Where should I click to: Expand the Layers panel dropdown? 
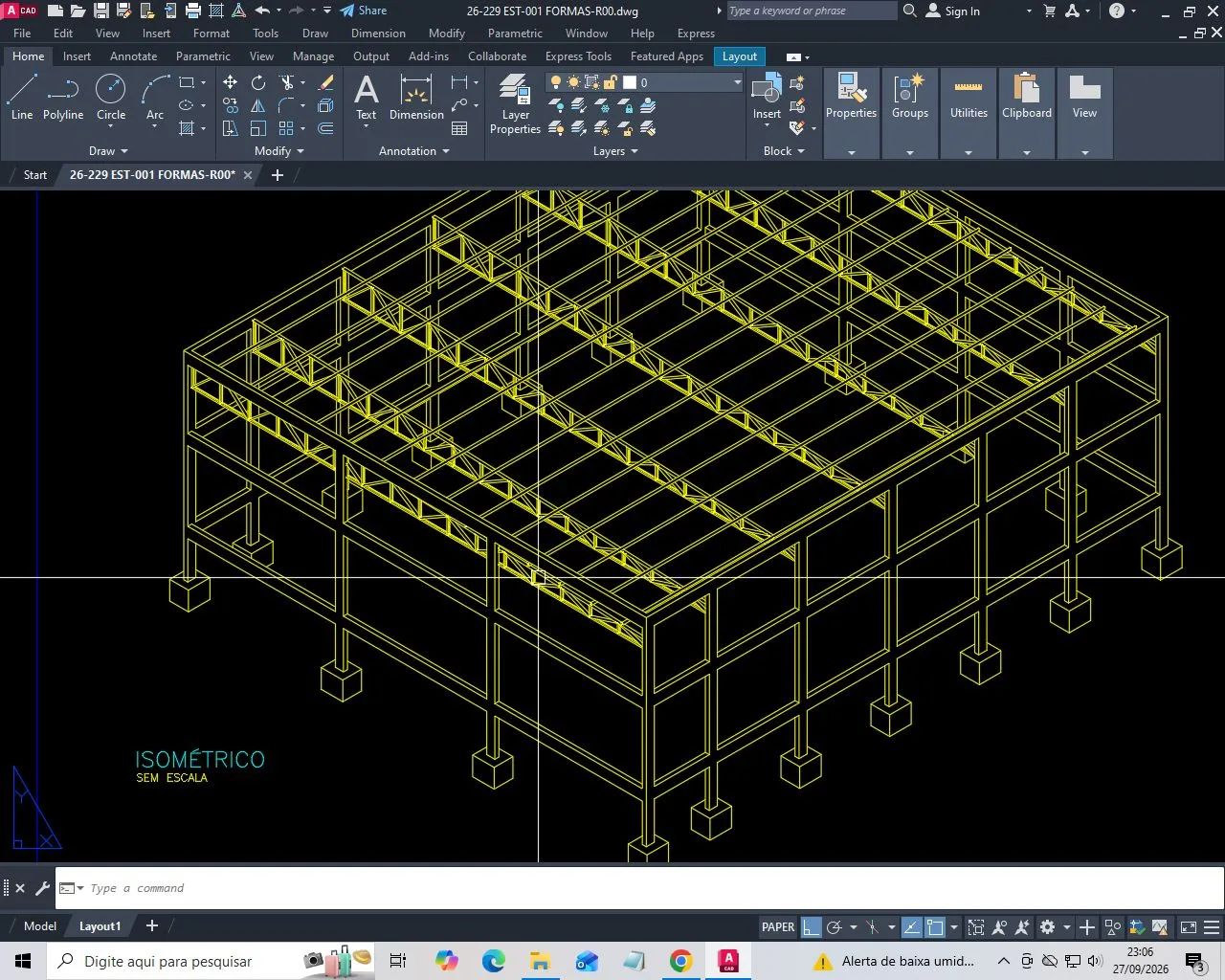pos(615,151)
